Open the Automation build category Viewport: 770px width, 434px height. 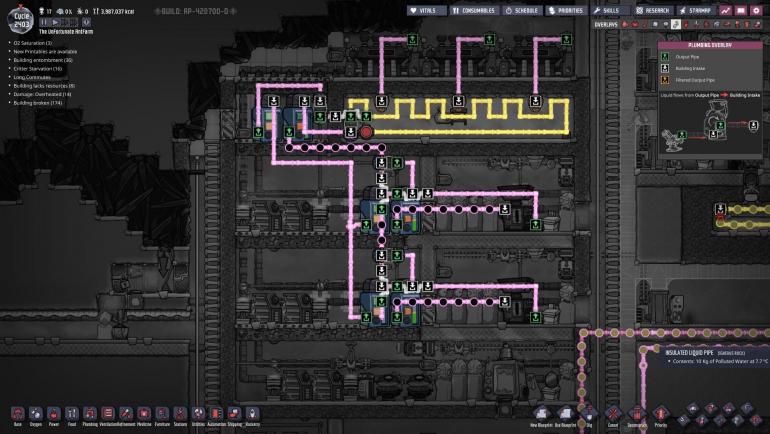coord(217,415)
